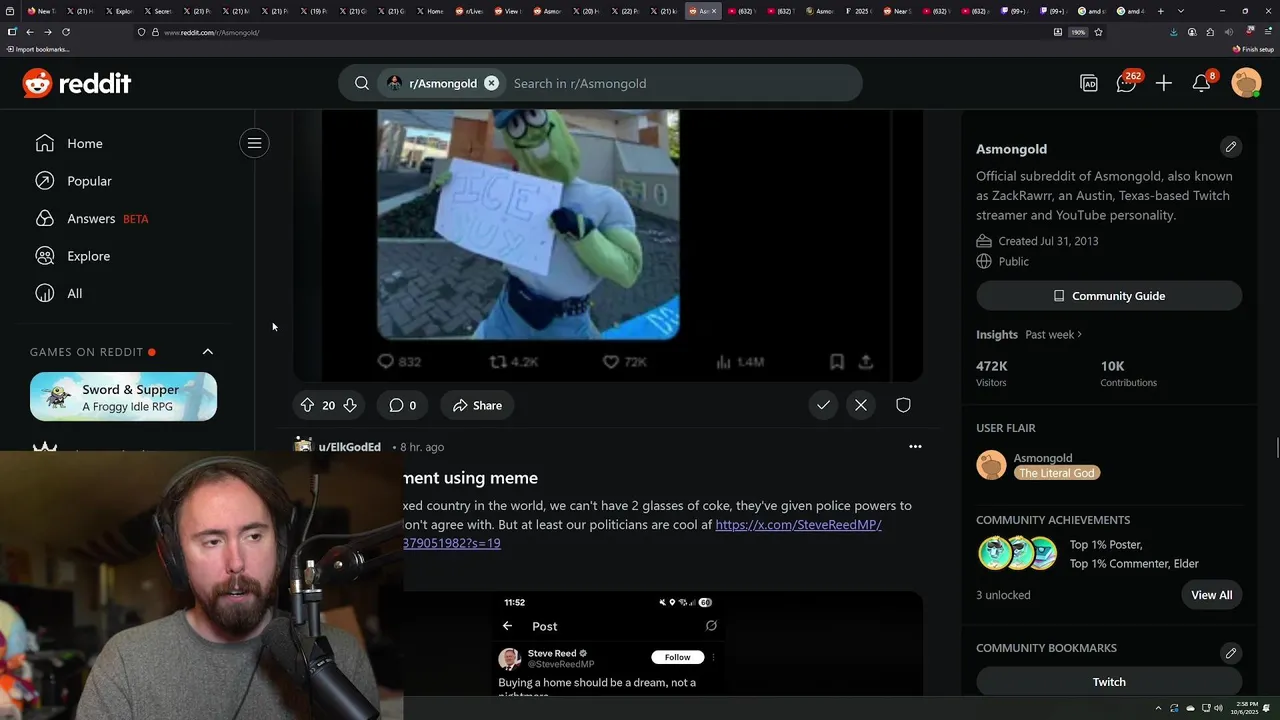Image resolution: width=1280 pixels, height=720 pixels.
Task: Open chat with 262 unread messages
Action: pyautogui.click(x=1127, y=83)
